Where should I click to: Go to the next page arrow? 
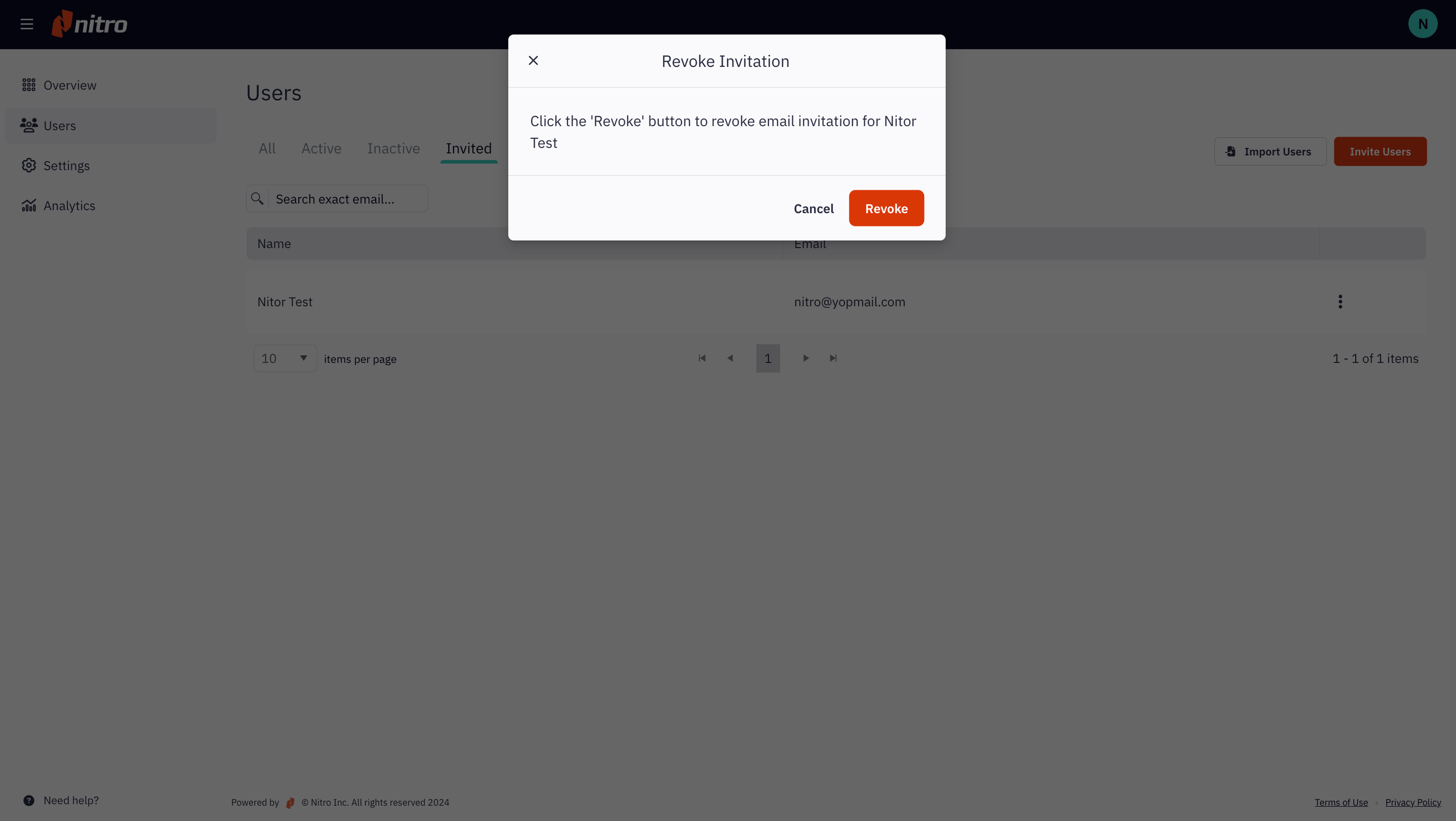click(806, 358)
